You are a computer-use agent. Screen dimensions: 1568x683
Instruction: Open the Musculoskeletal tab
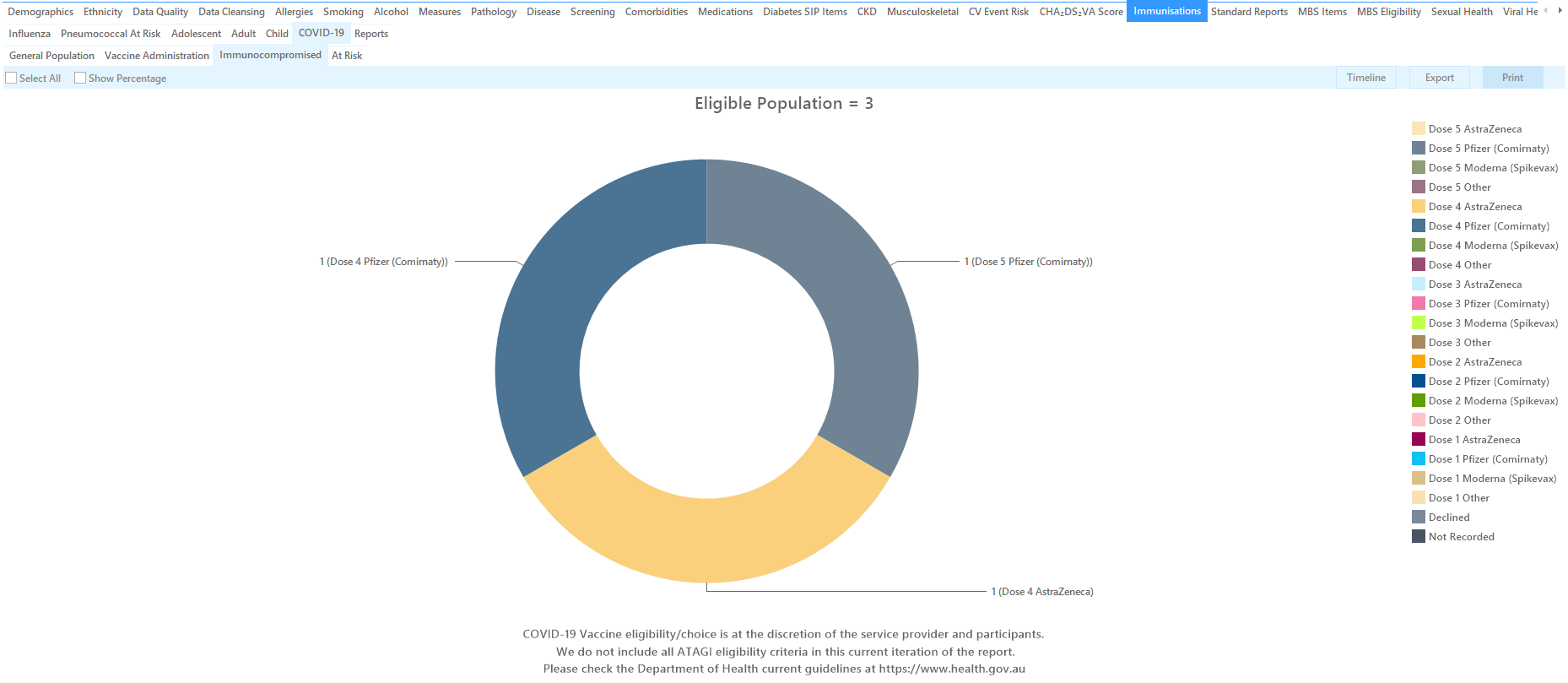pos(922,12)
